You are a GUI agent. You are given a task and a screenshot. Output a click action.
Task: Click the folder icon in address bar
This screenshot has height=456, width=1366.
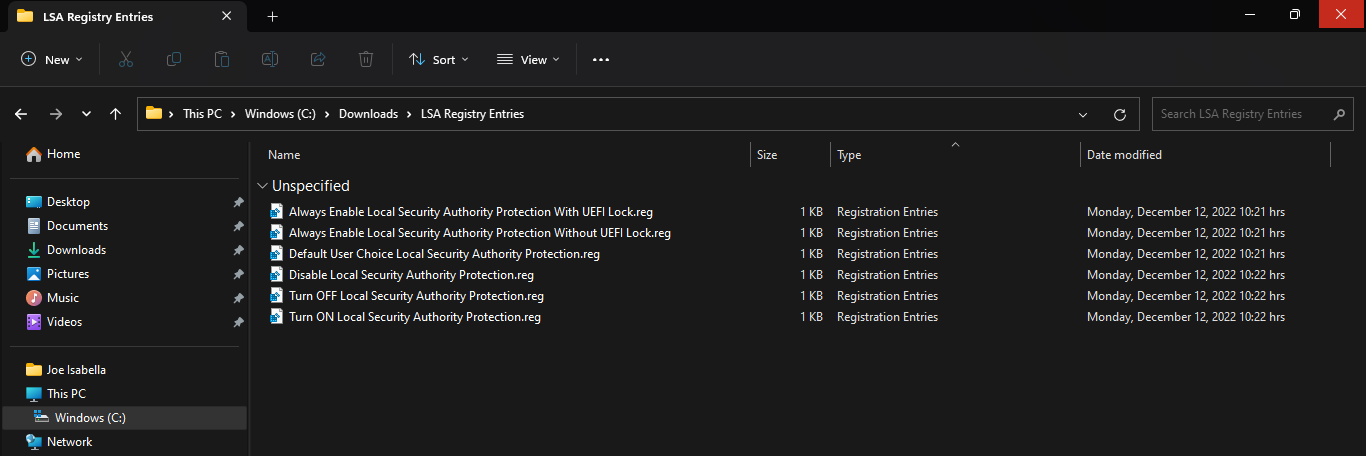(154, 113)
